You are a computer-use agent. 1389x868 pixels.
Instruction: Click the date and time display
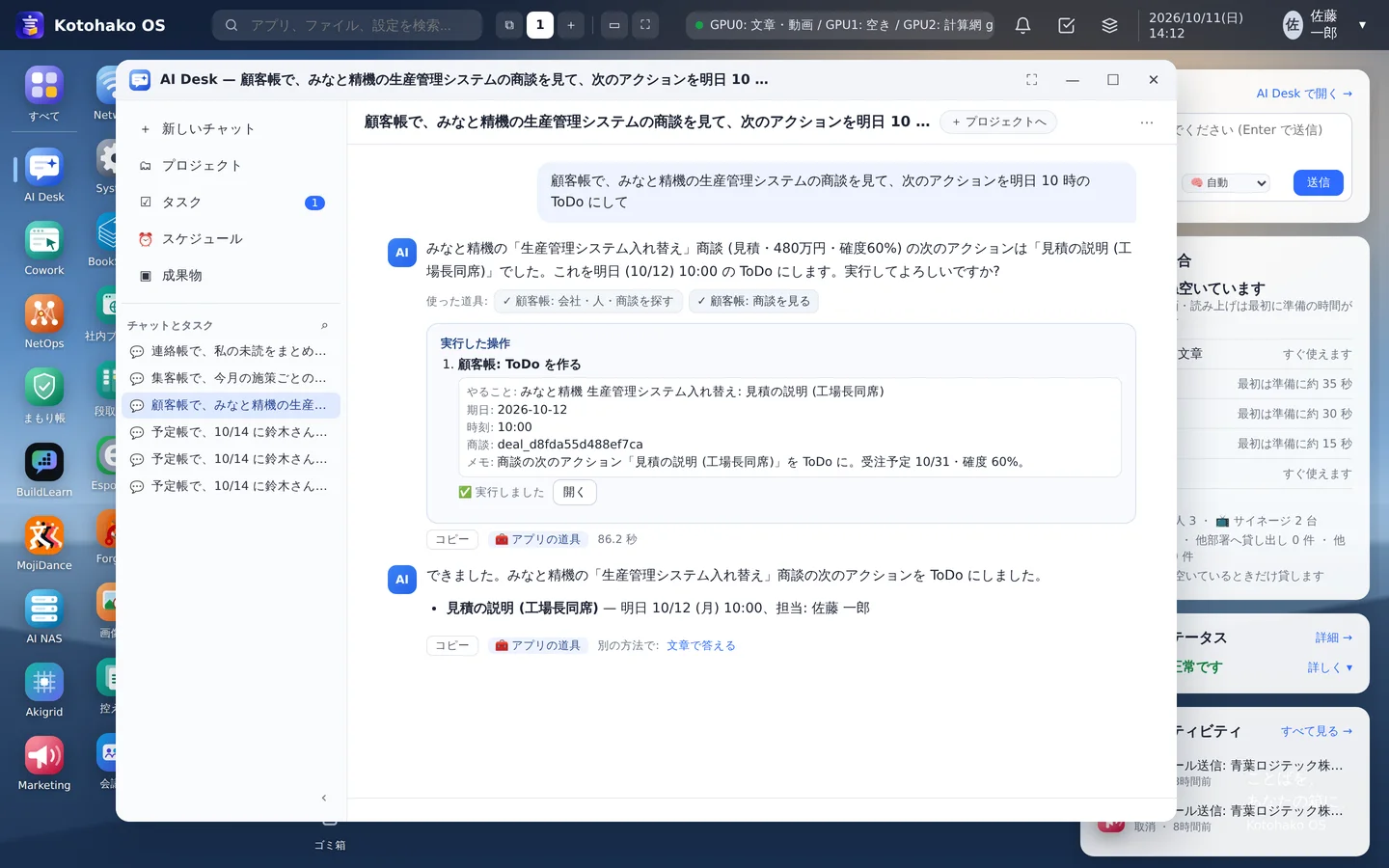pyautogui.click(x=1196, y=25)
